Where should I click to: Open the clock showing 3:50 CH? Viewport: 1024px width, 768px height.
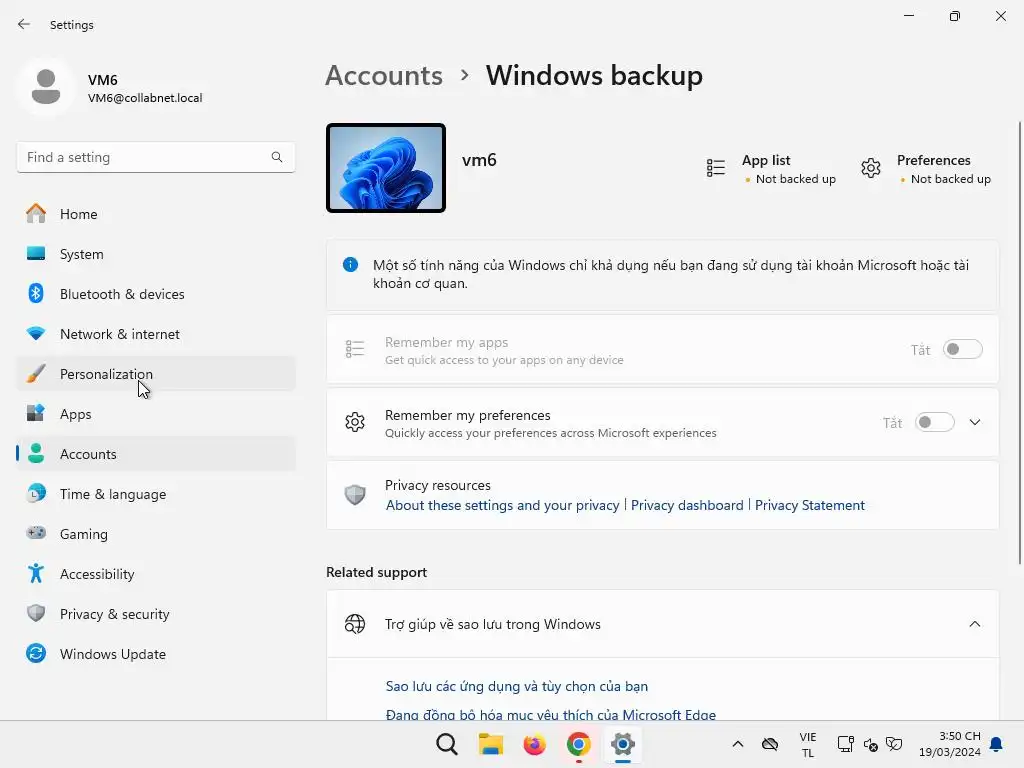pos(950,744)
